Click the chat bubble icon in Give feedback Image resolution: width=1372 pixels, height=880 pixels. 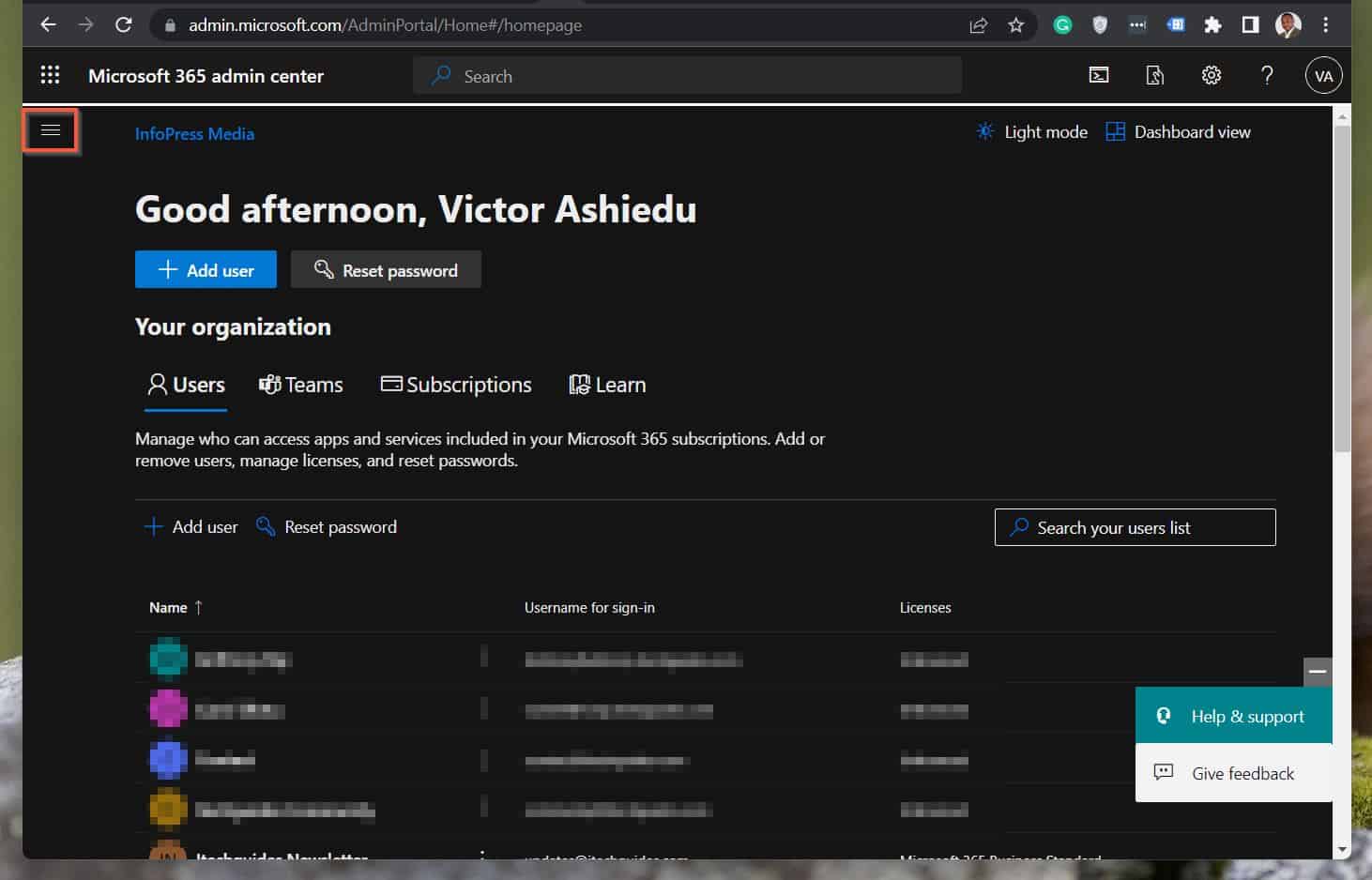click(x=1164, y=772)
